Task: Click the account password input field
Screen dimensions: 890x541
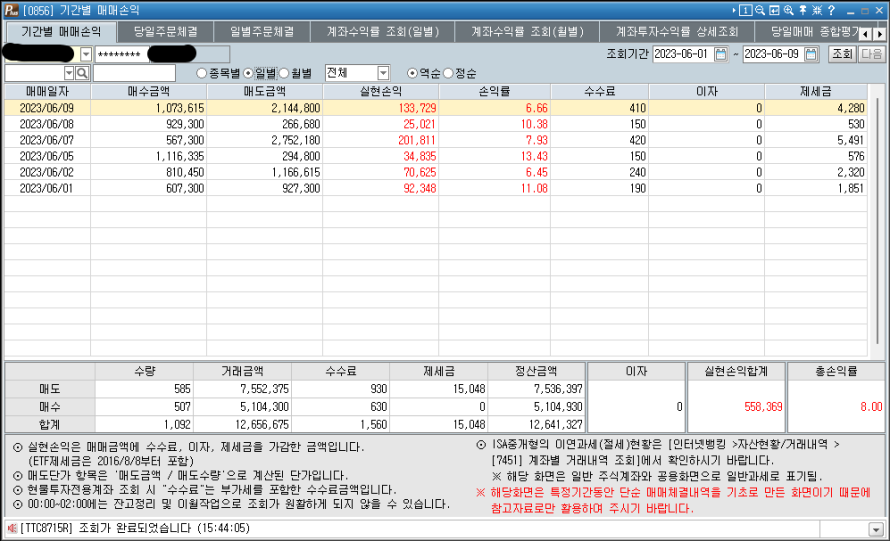Action: 119,54
